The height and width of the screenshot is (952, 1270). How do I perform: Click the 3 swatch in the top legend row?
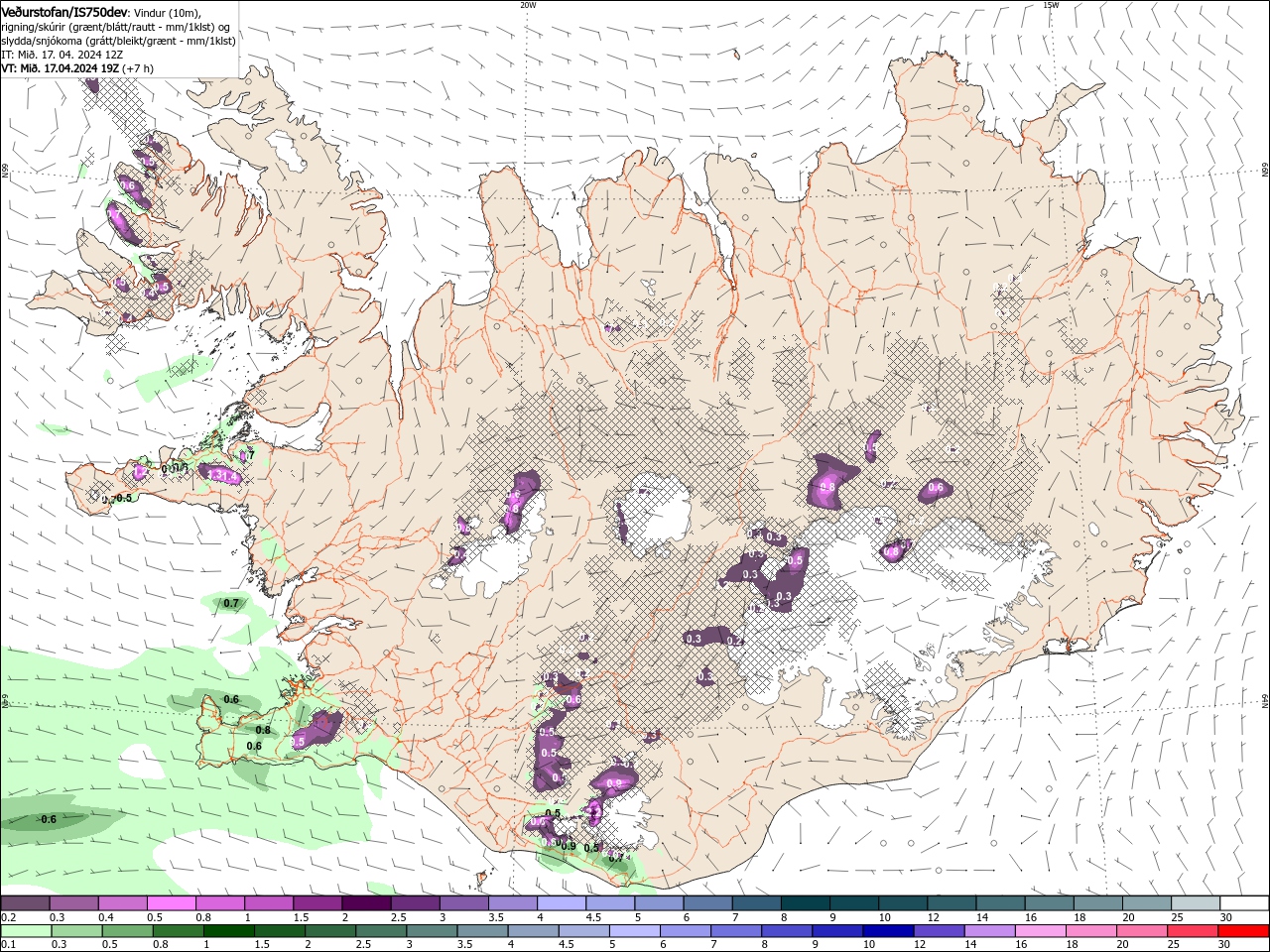(464, 903)
